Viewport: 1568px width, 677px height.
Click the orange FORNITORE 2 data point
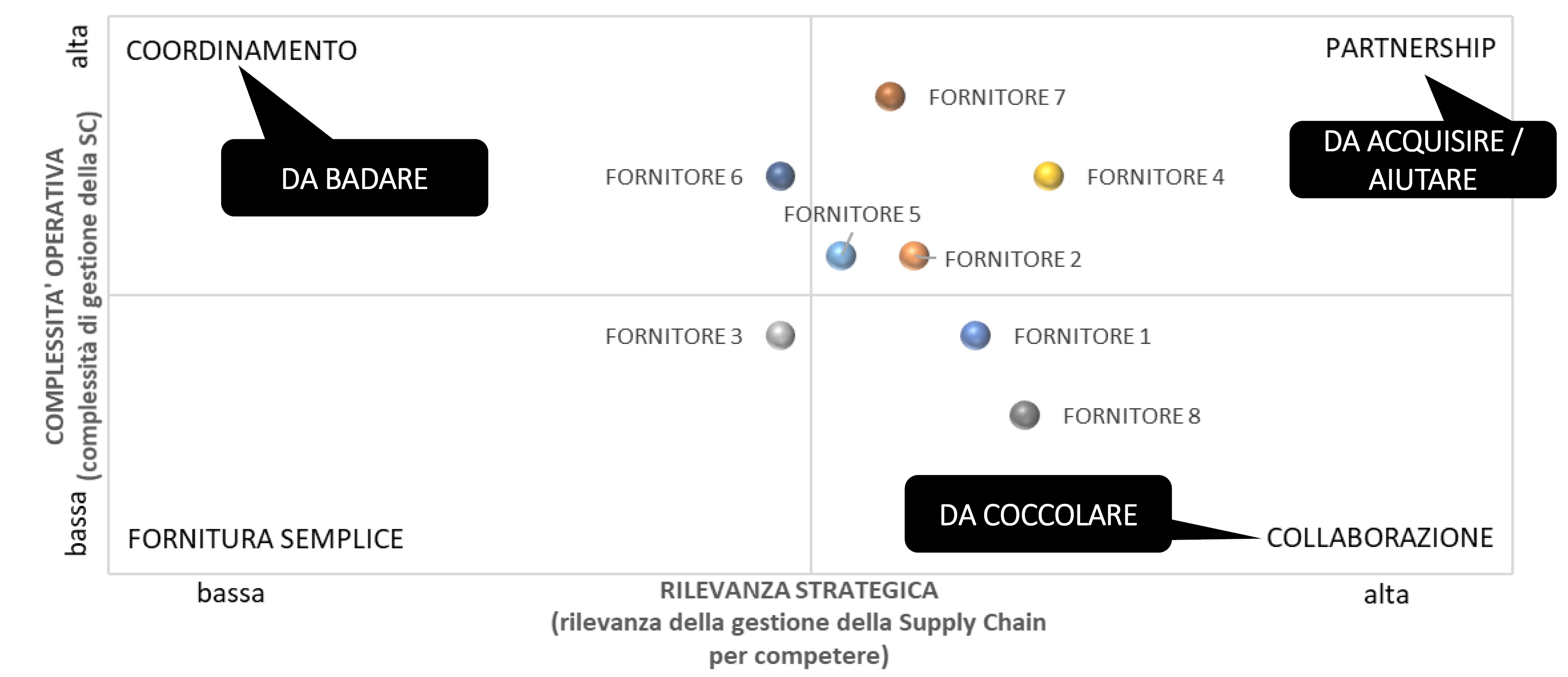click(x=914, y=256)
